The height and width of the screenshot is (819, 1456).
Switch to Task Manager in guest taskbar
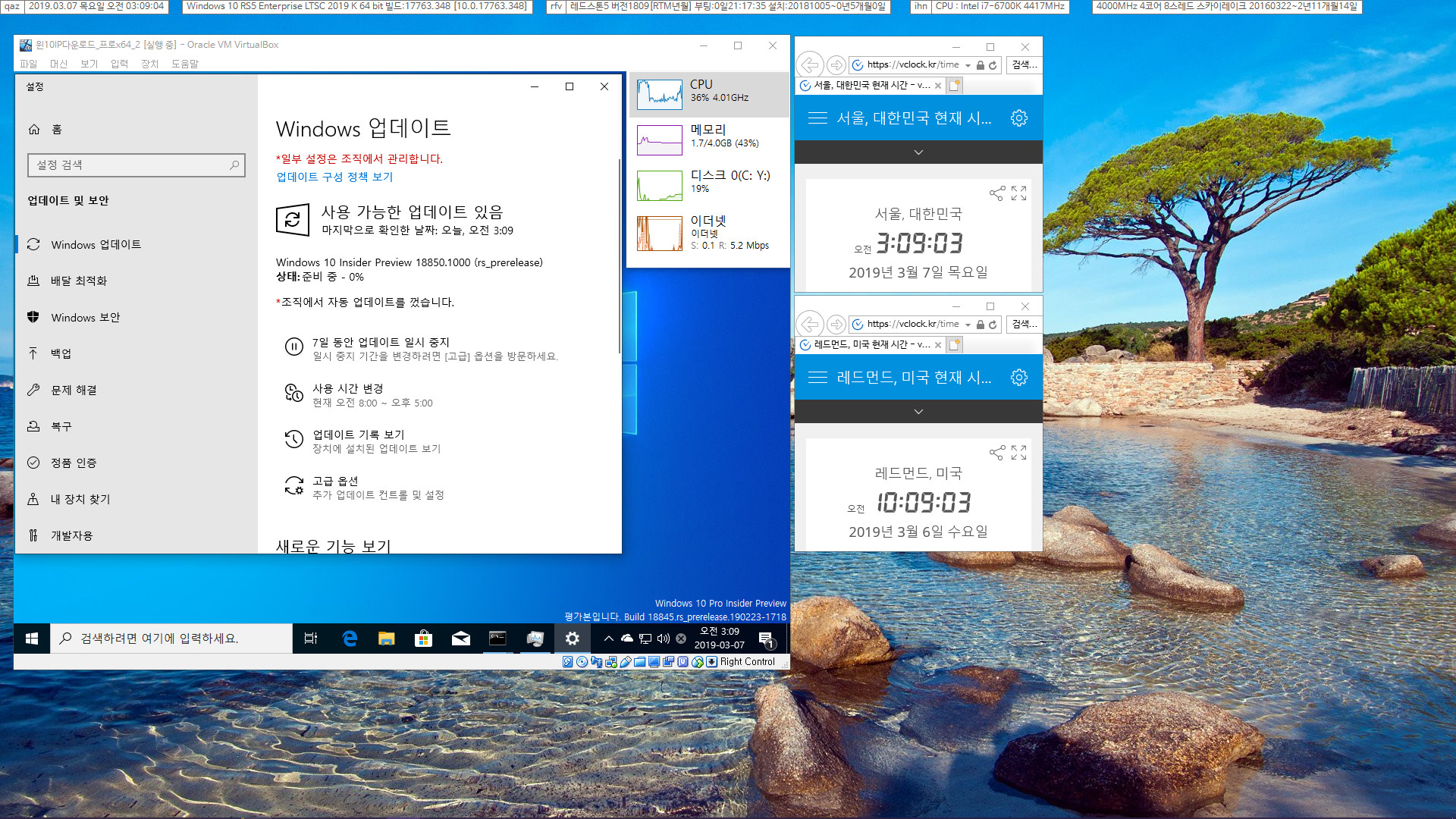point(535,639)
